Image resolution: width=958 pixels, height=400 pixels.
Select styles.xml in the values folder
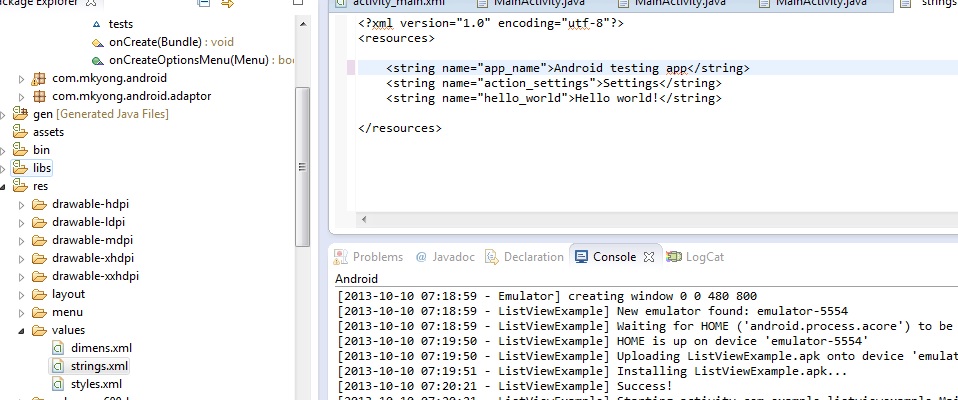(96, 384)
